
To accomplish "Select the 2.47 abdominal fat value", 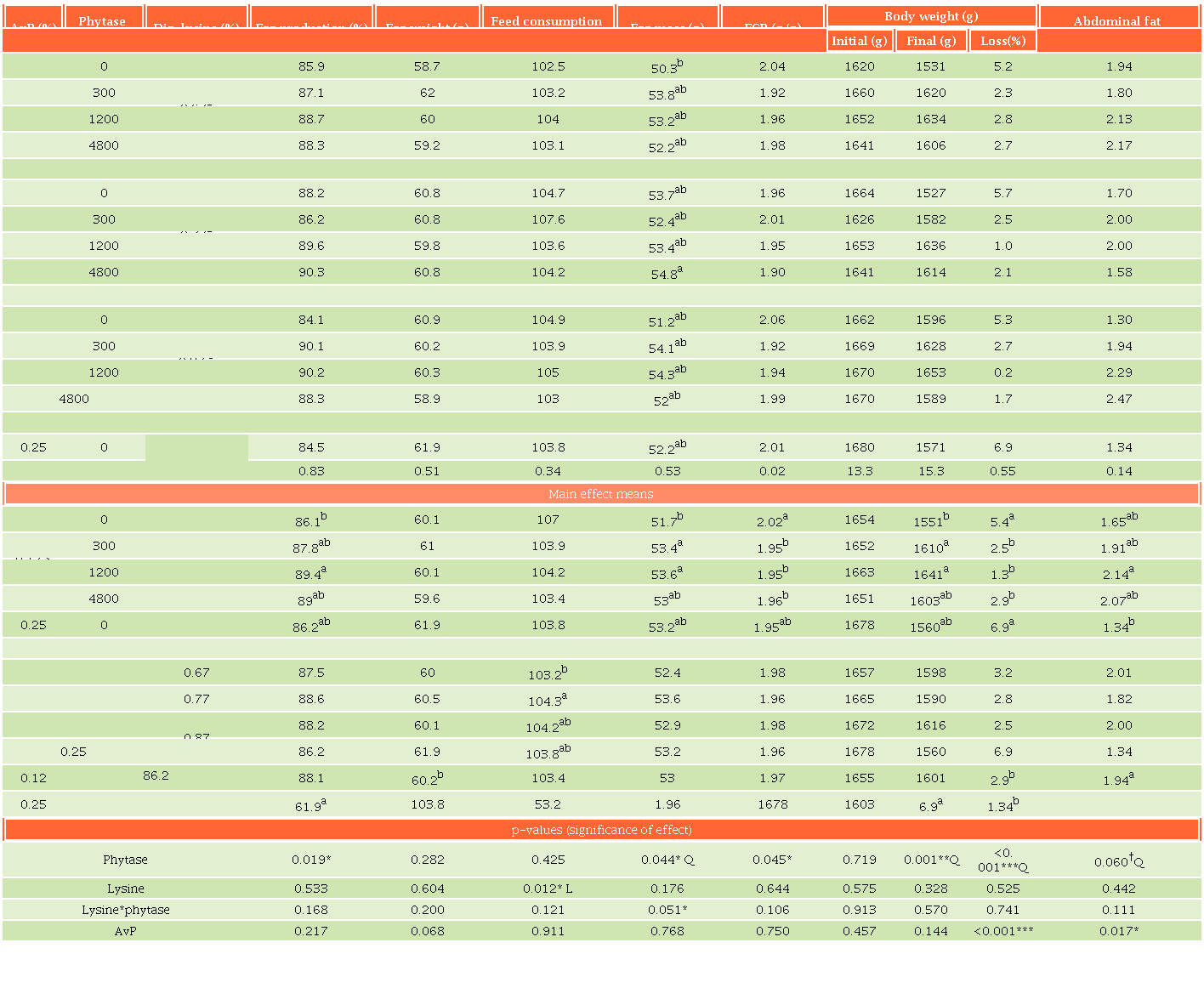I will point(1119,399).
